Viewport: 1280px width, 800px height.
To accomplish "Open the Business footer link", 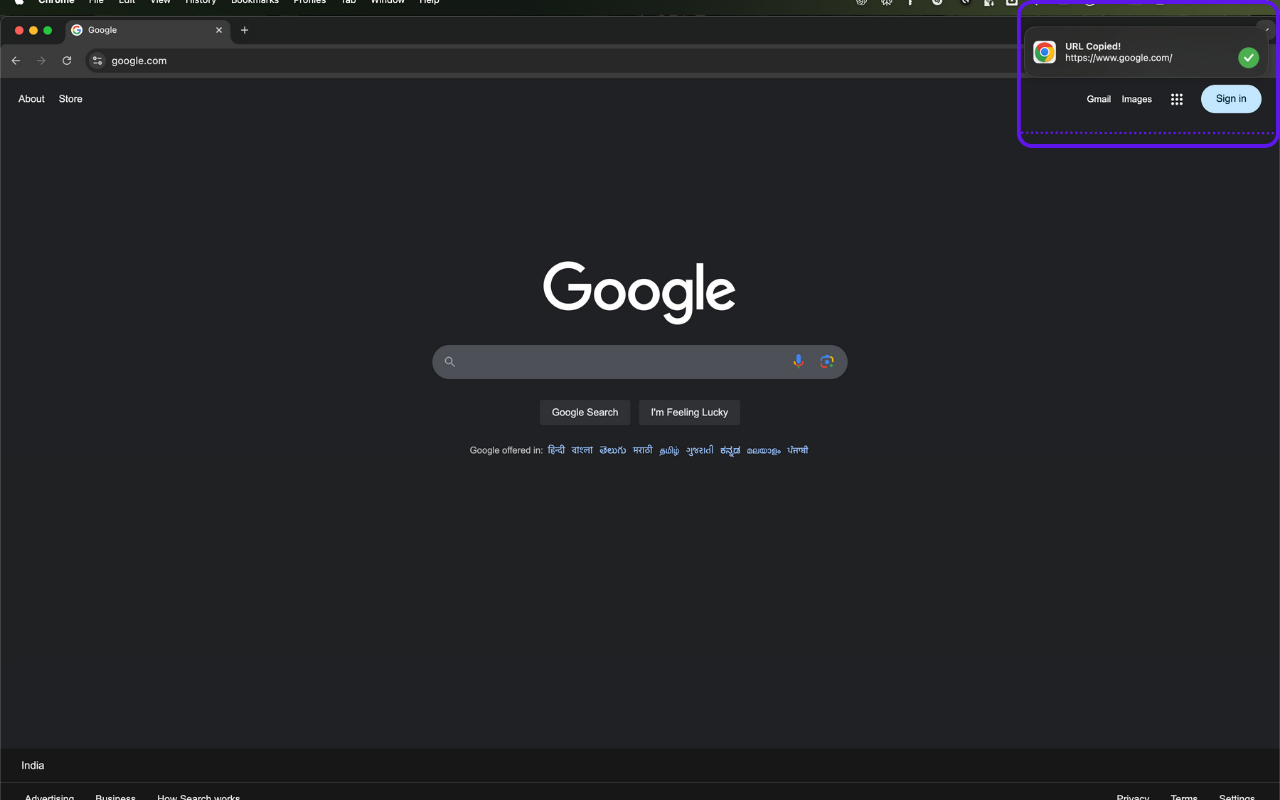I will [116, 797].
